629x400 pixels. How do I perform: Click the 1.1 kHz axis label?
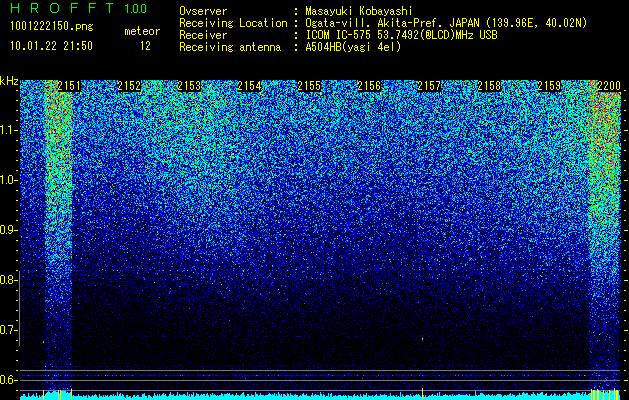tap(8, 130)
